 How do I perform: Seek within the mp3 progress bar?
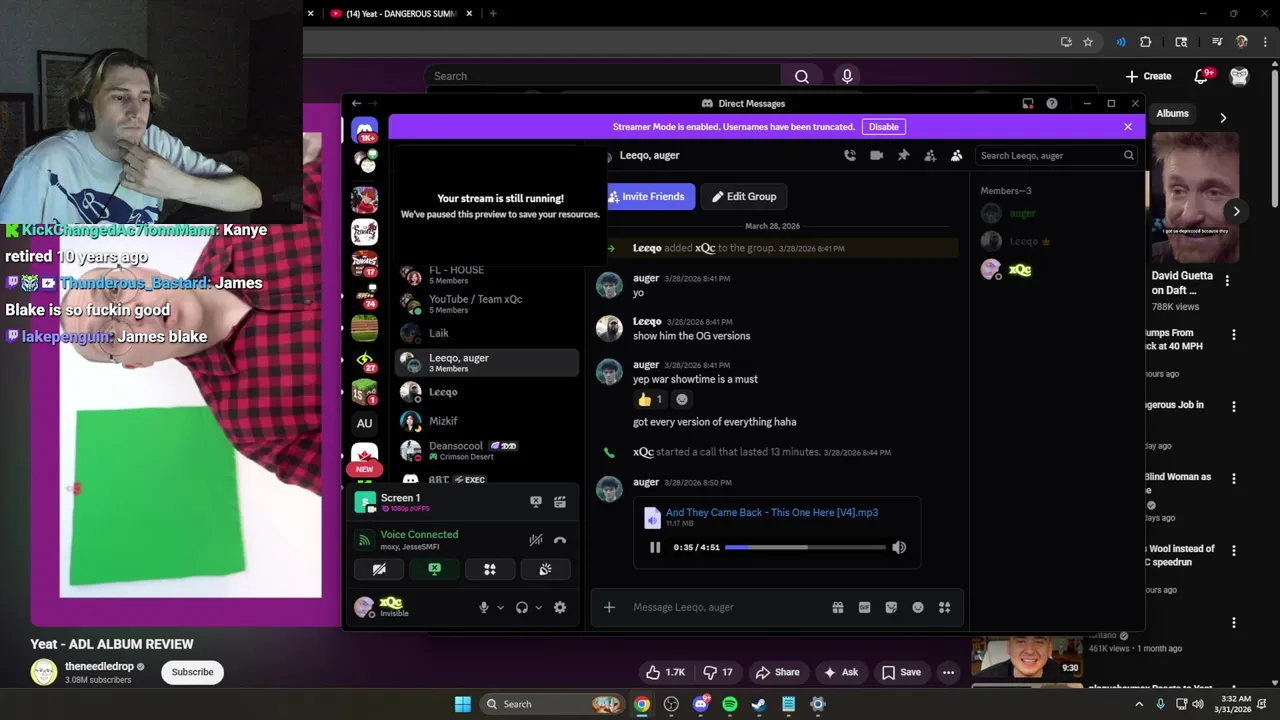click(x=805, y=547)
